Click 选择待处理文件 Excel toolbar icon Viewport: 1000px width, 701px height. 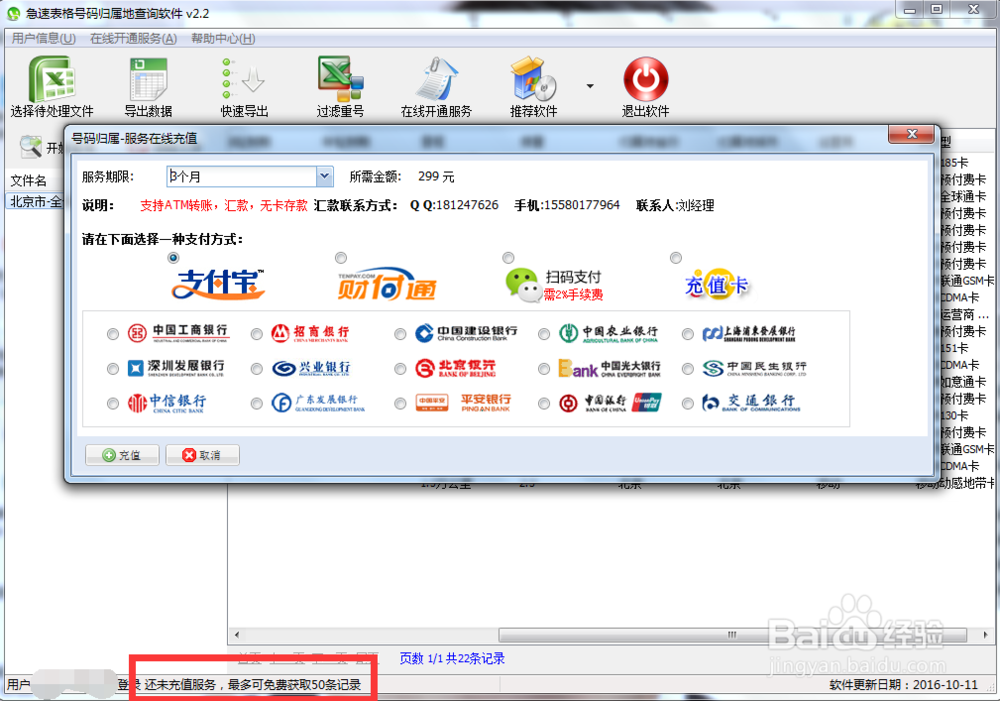(x=52, y=78)
